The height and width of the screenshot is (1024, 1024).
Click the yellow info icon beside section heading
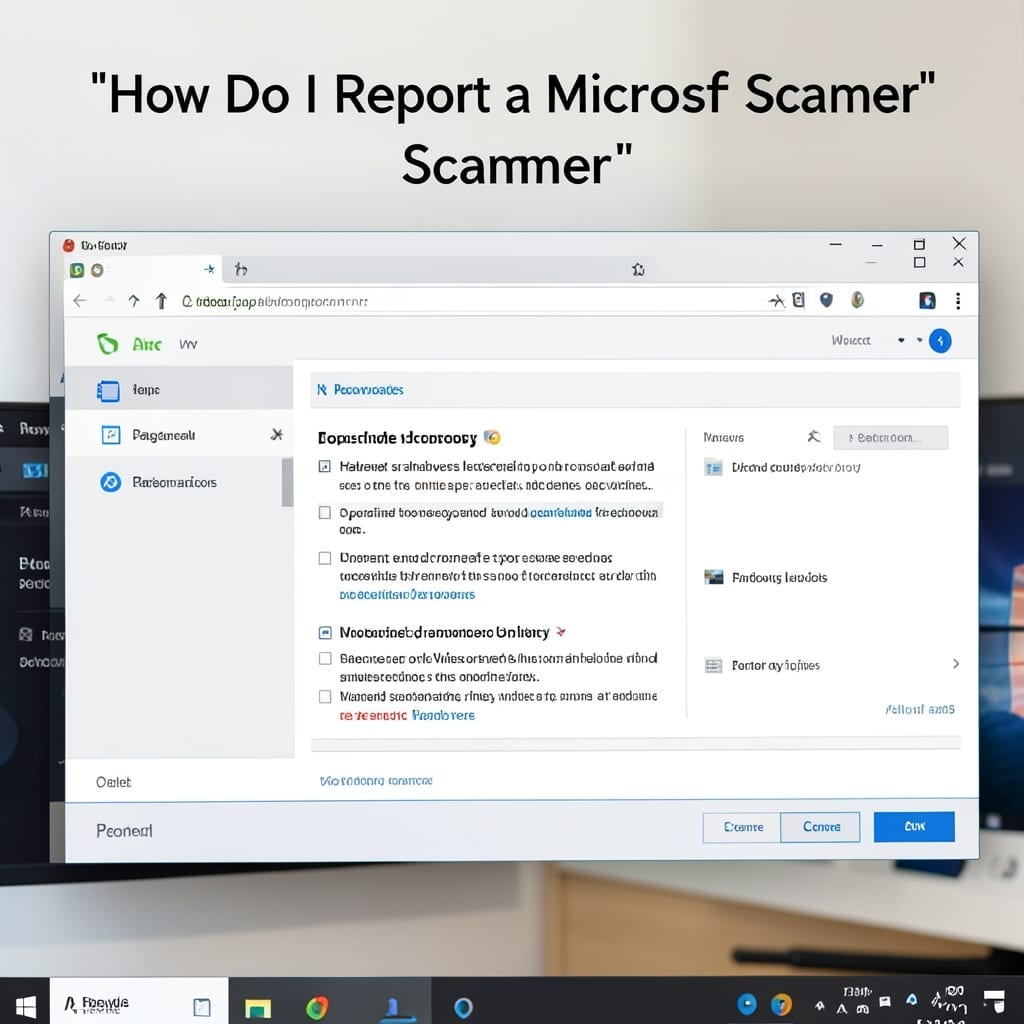click(x=492, y=438)
